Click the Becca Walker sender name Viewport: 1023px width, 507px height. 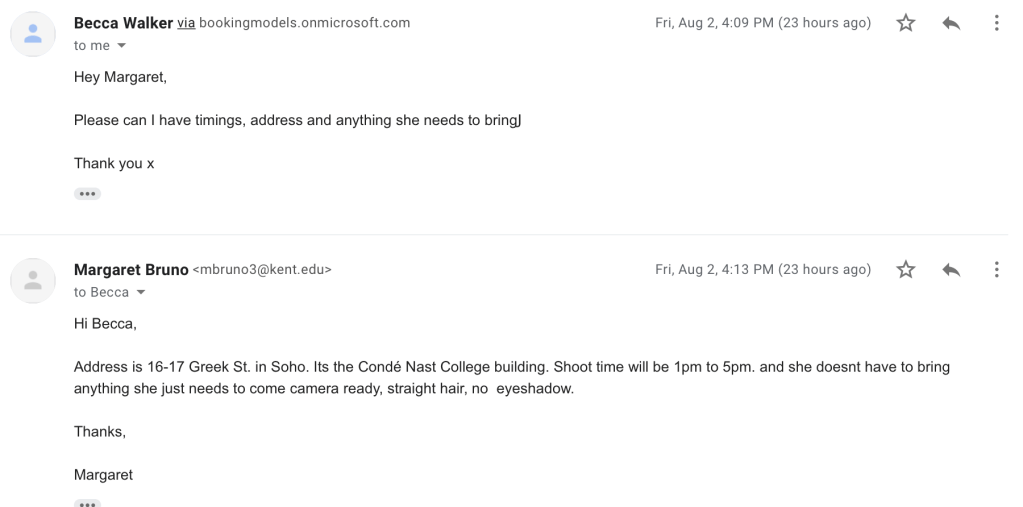[123, 23]
